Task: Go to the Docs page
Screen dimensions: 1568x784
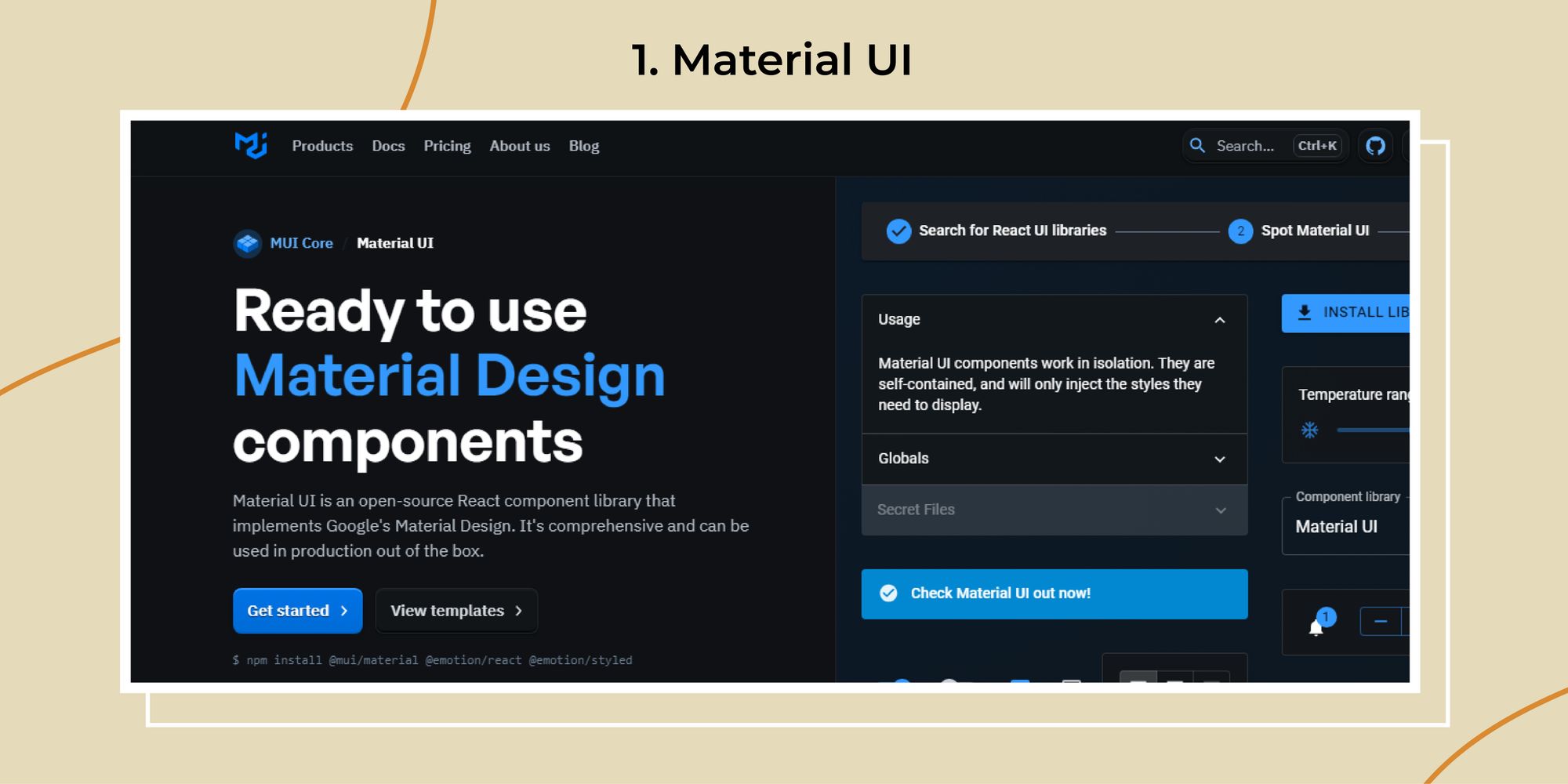Action: (x=388, y=146)
